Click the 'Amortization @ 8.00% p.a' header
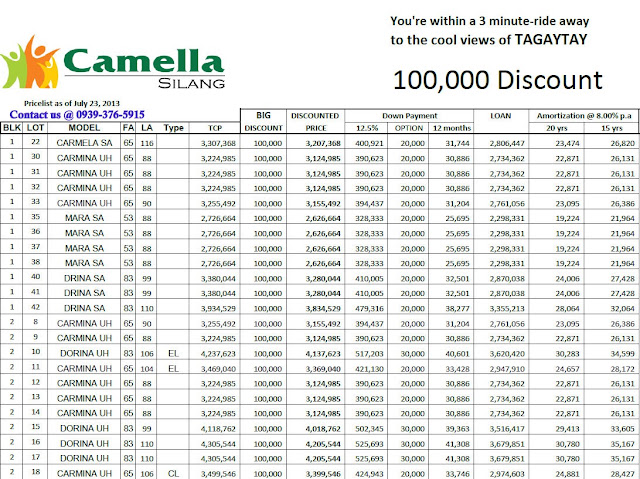 584,116
